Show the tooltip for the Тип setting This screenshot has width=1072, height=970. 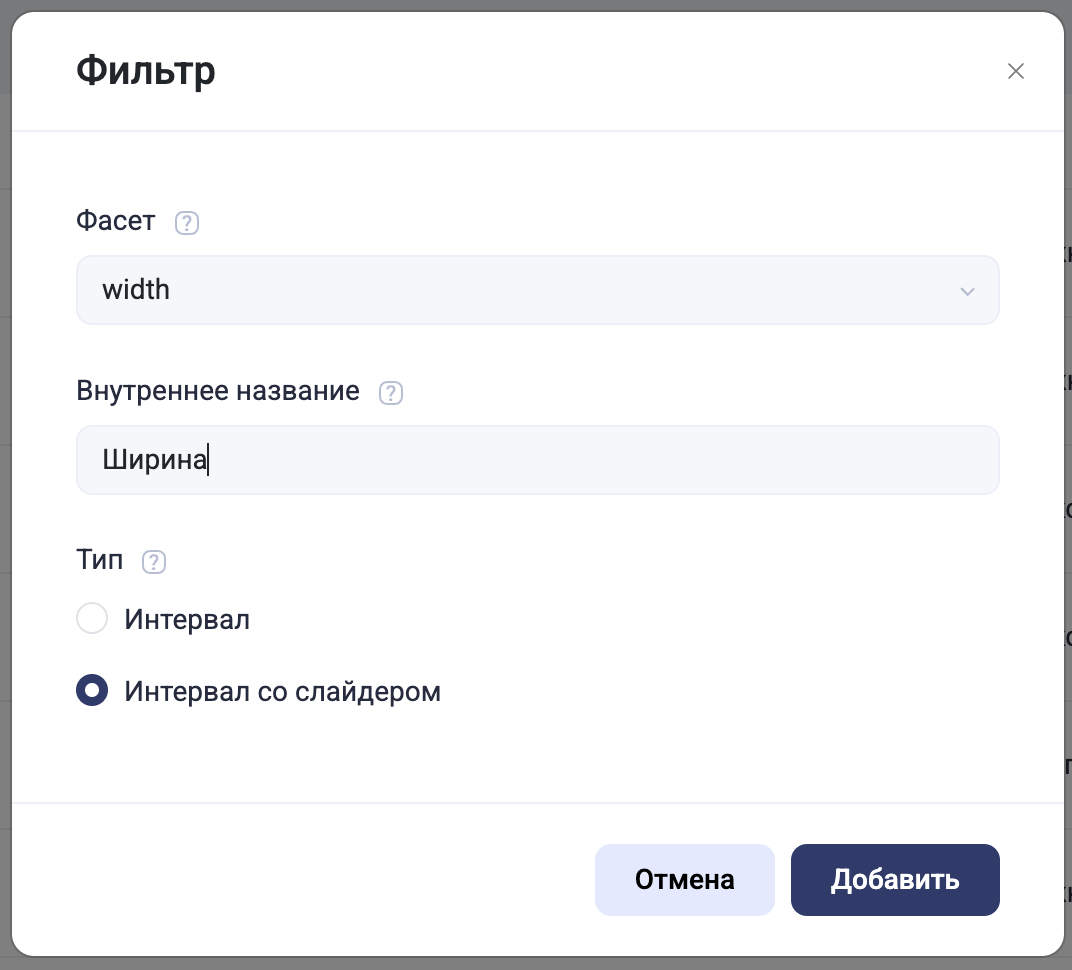[153, 562]
